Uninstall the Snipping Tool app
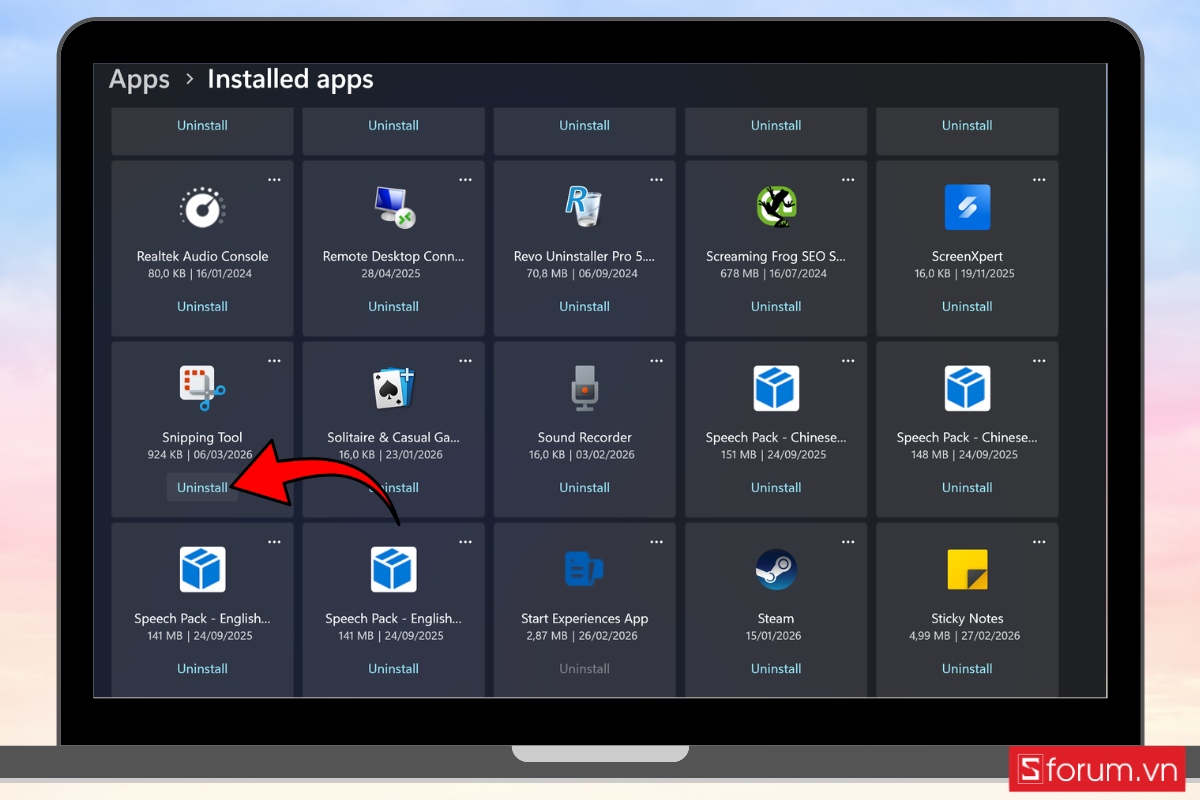This screenshot has width=1200, height=800. coord(202,487)
